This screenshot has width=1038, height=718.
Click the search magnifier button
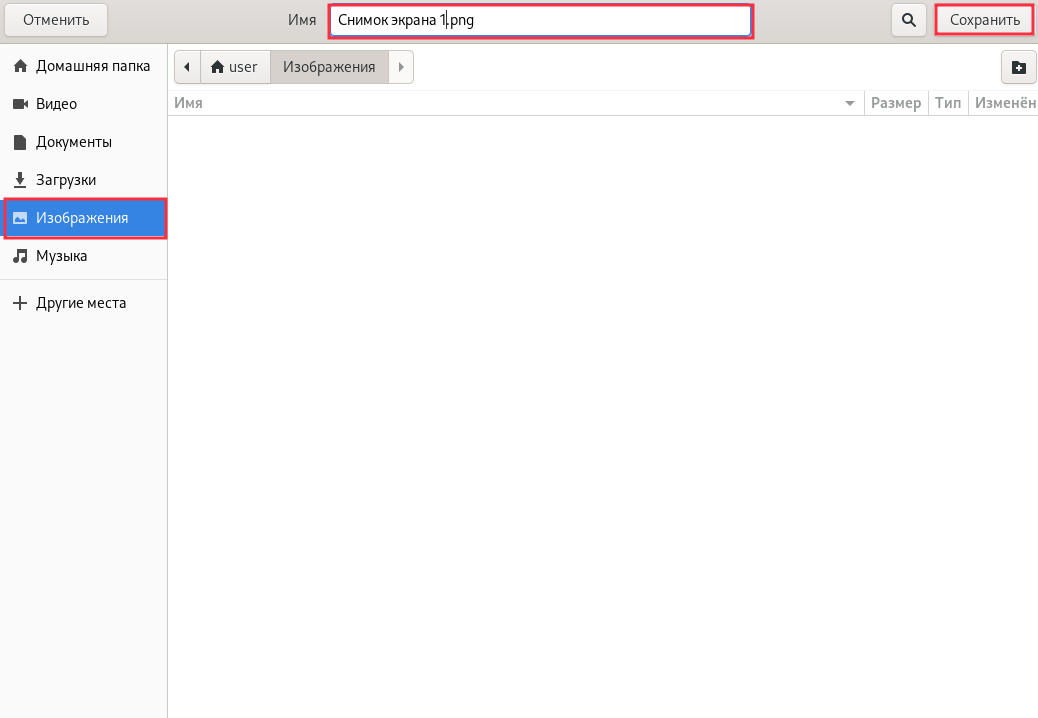coord(908,20)
